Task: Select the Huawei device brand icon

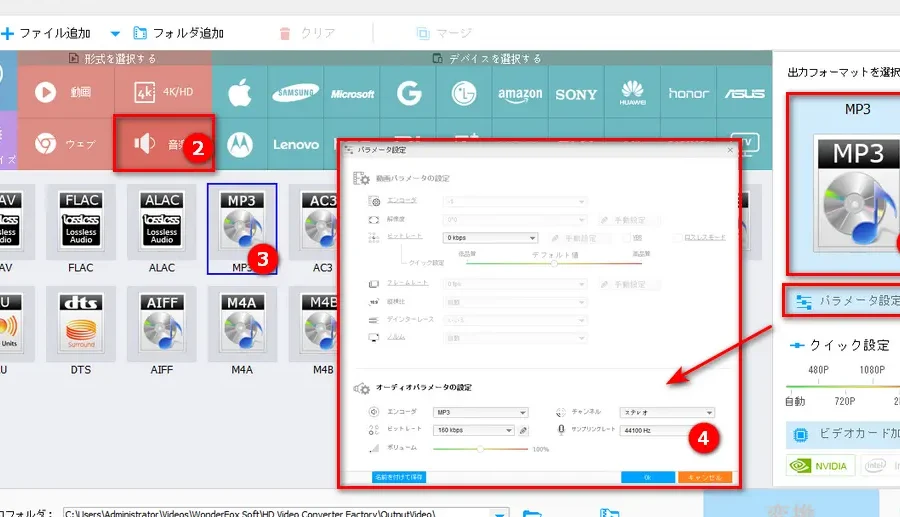Action: coord(632,93)
